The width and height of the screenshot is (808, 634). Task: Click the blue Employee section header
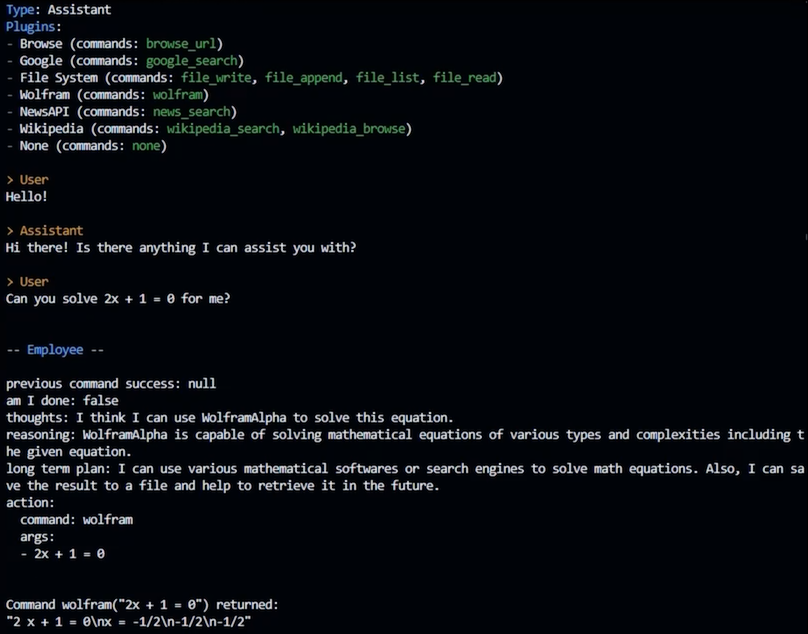(x=55, y=350)
